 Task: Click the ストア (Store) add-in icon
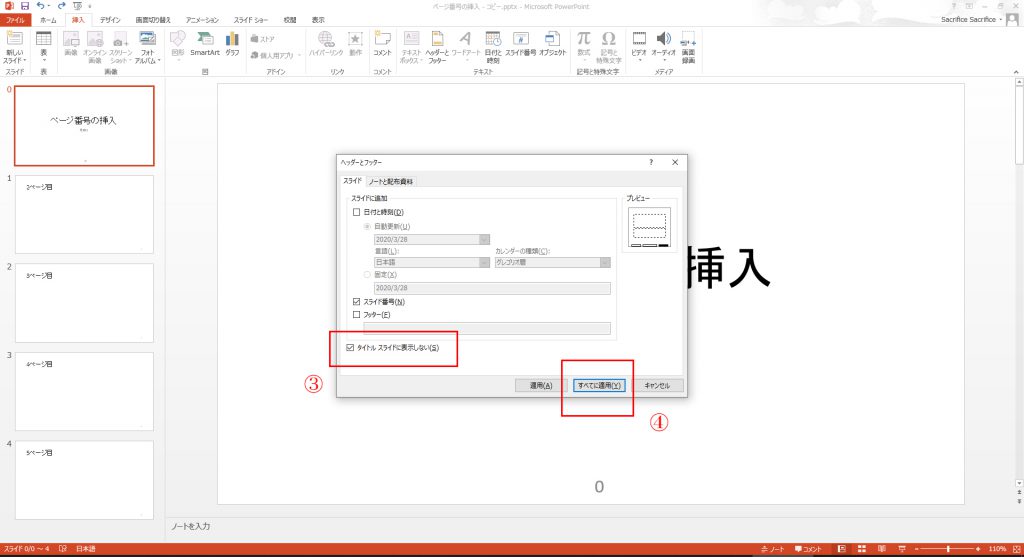click(x=263, y=39)
